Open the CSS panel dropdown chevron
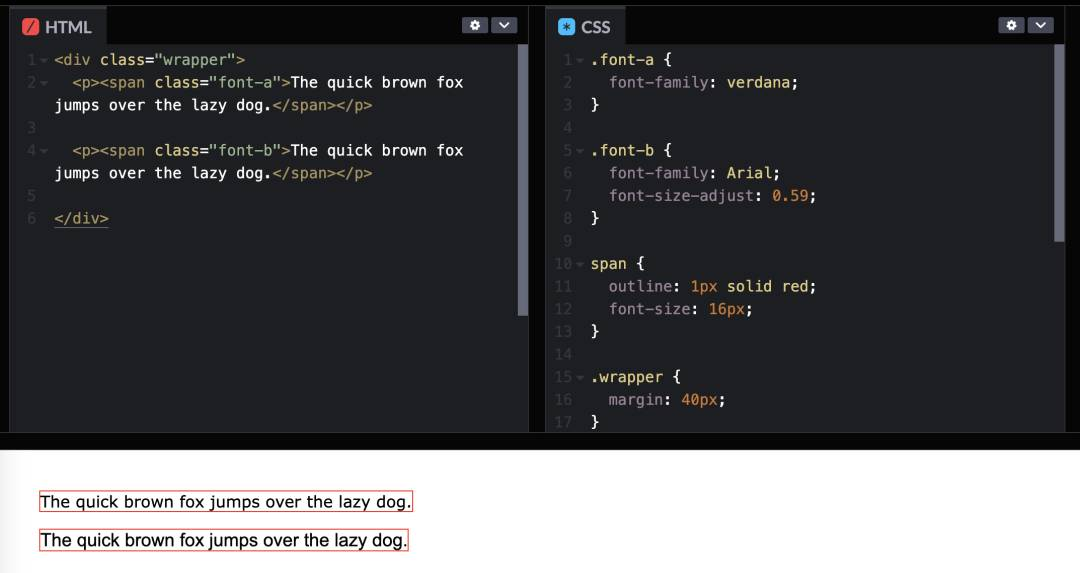 pos(1041,25)
